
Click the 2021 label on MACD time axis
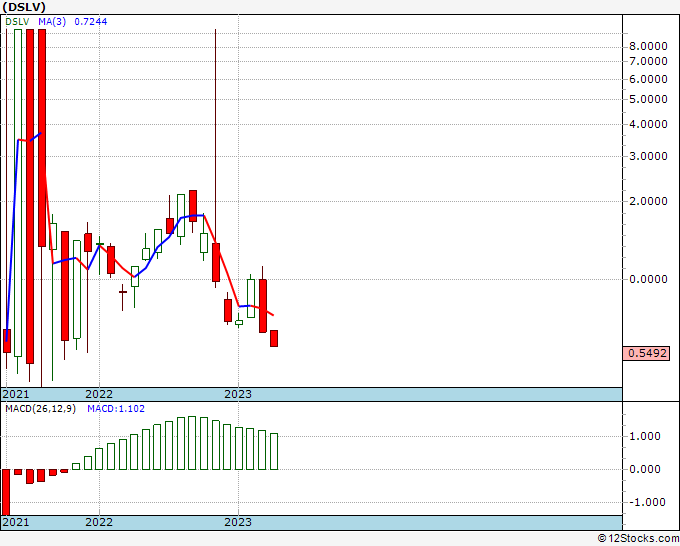click(x=16, y=522)
